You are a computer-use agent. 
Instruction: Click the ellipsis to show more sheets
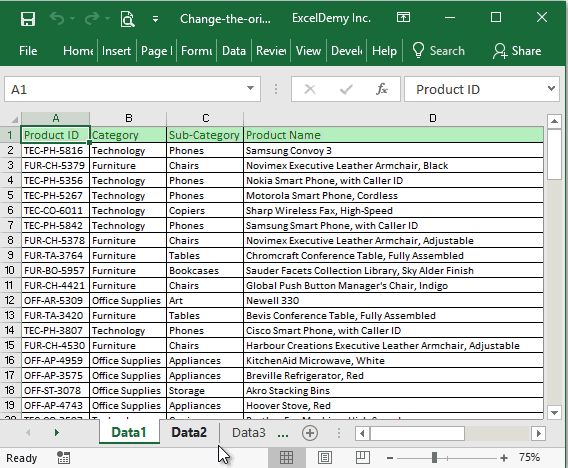point(283,434)
